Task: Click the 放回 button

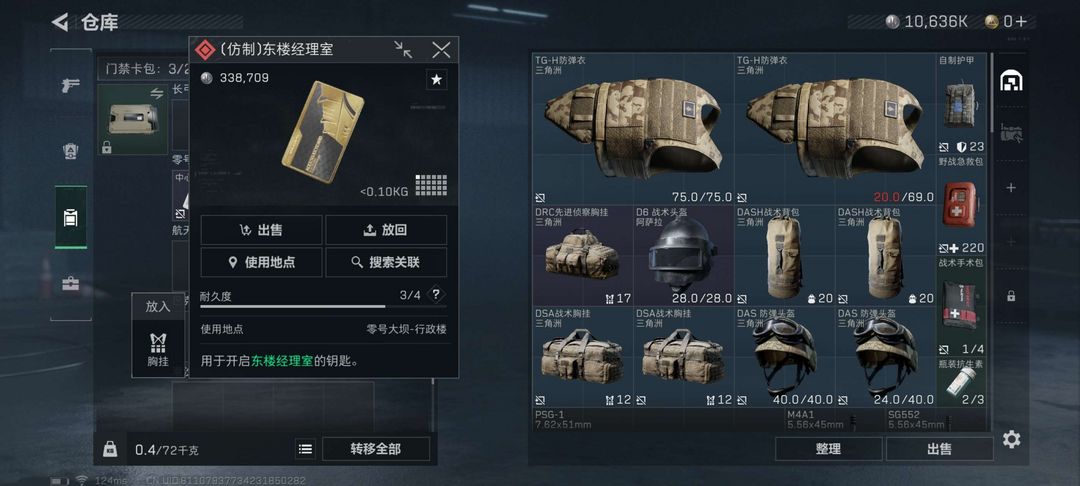Action: coord(386,230)
